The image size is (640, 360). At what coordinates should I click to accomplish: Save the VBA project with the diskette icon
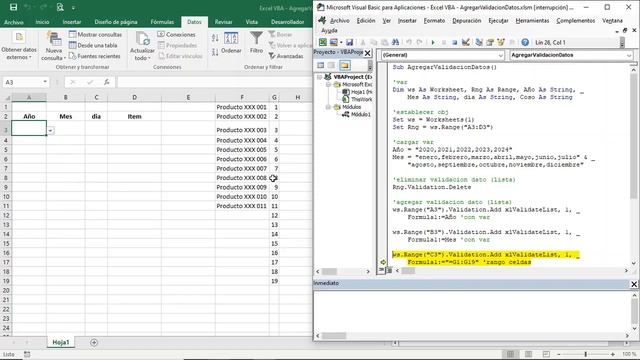[349, 42]
